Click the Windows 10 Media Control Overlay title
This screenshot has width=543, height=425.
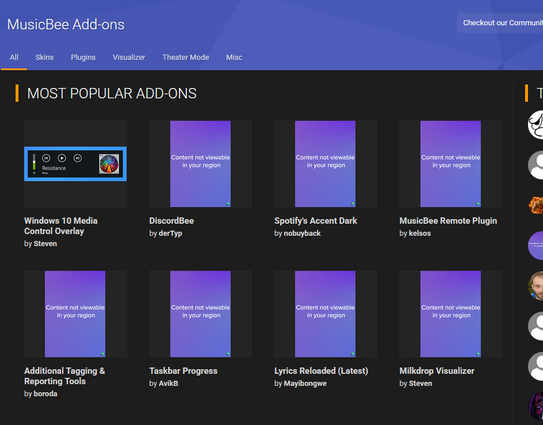pos(61,226)
